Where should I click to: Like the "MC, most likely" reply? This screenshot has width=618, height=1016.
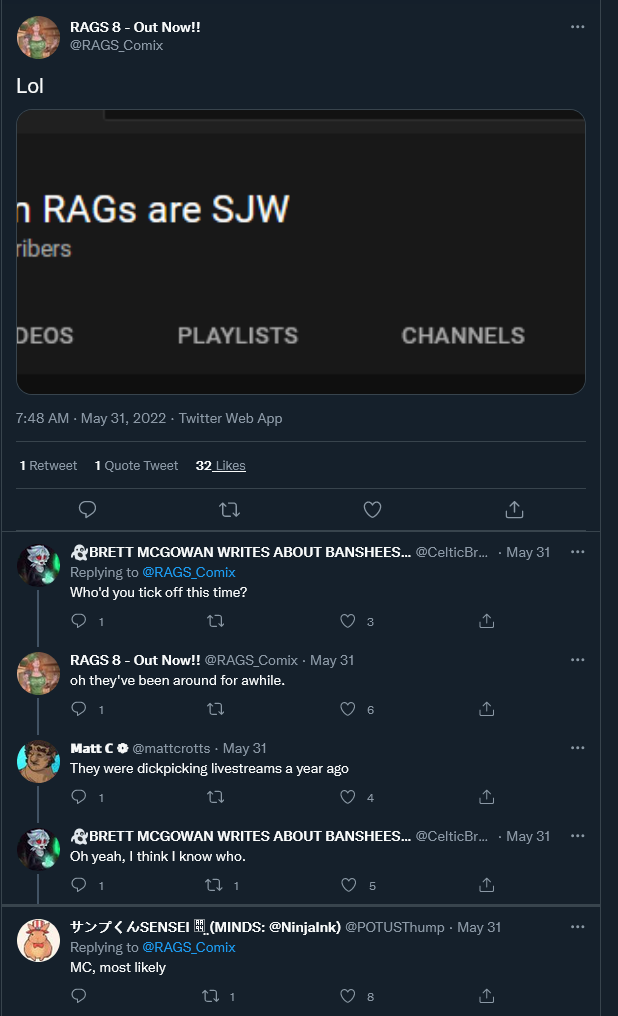click(x=348, y=995)
